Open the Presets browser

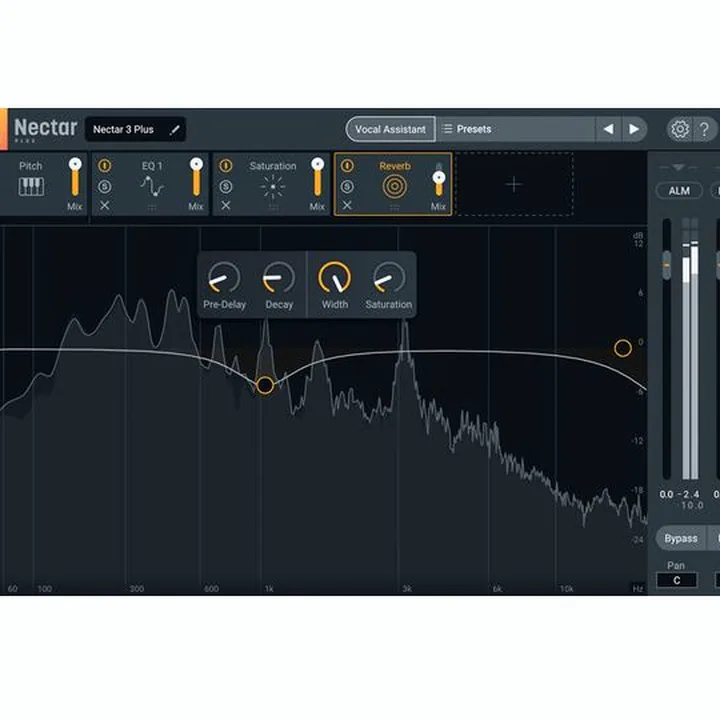pos(515,129)
